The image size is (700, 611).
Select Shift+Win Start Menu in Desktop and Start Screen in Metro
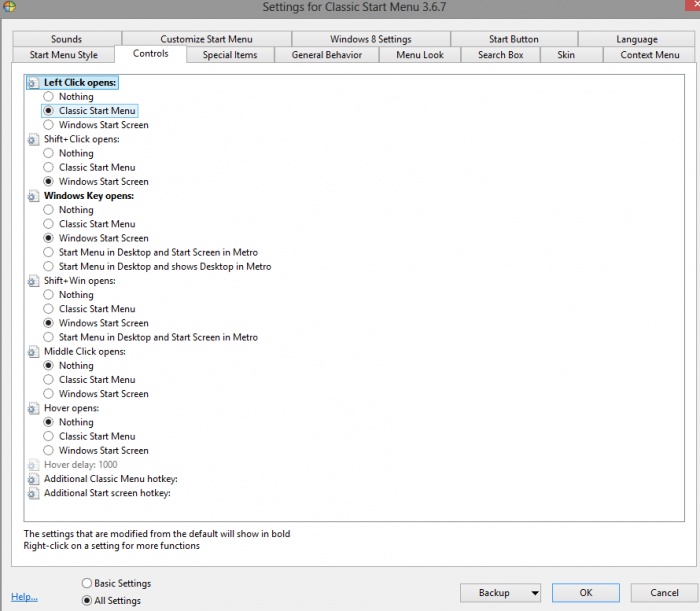point(48,337)
